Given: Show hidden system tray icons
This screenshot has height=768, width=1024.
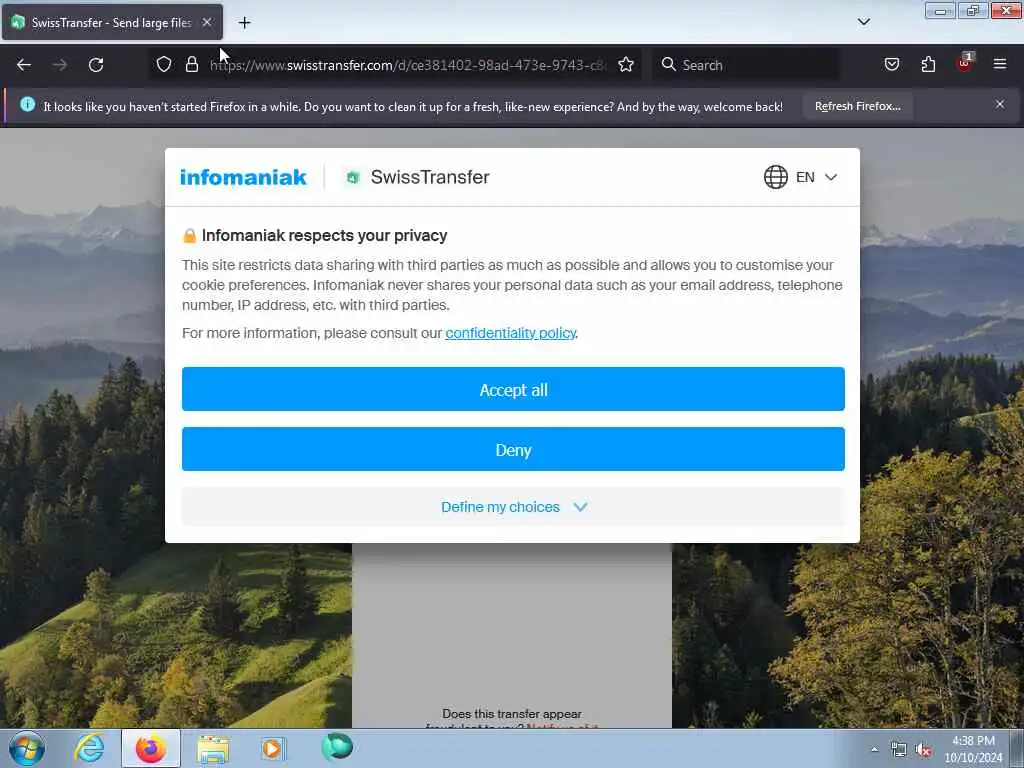Looking at the screenshot, I should click(874, 749).
